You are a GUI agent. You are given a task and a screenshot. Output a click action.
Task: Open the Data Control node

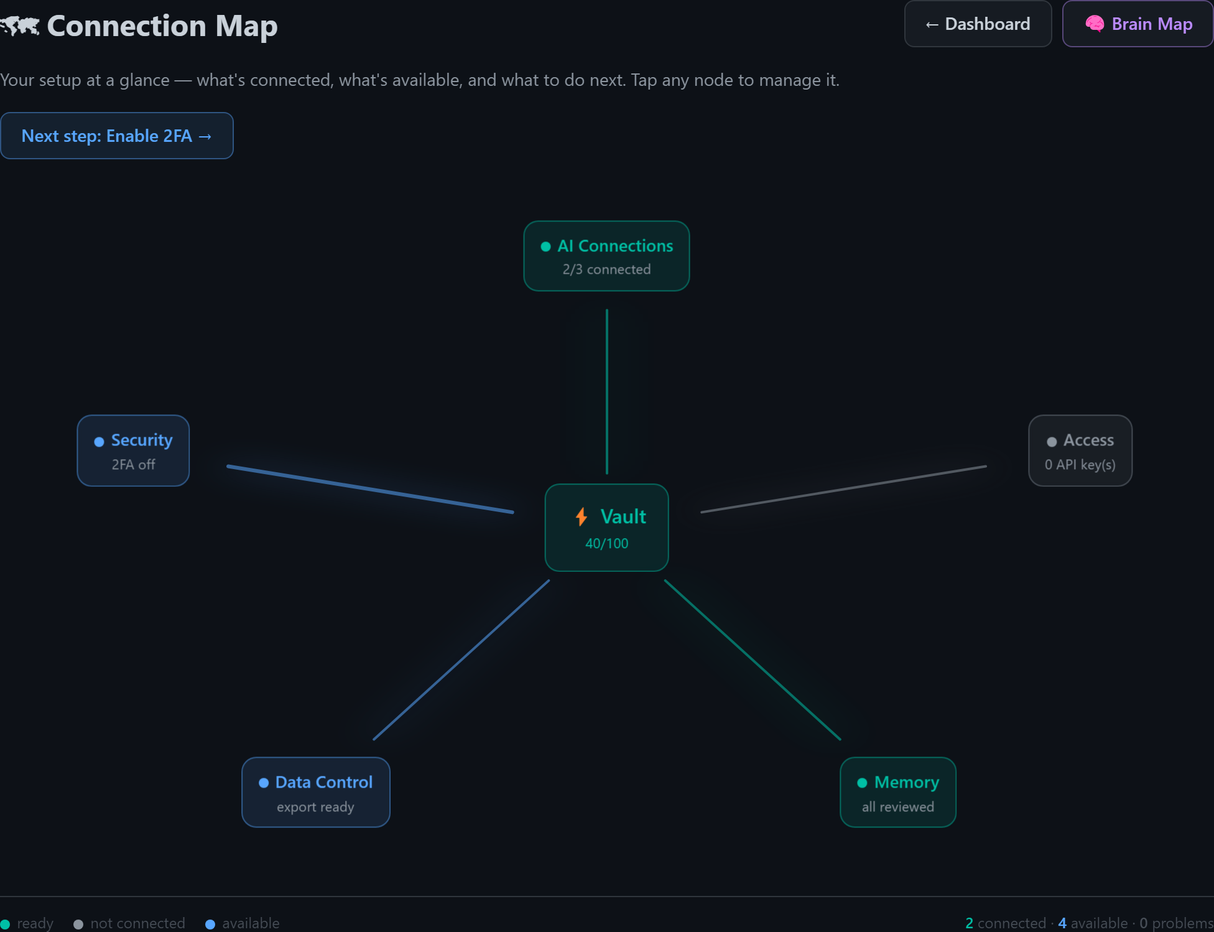(x=316, y=792)
